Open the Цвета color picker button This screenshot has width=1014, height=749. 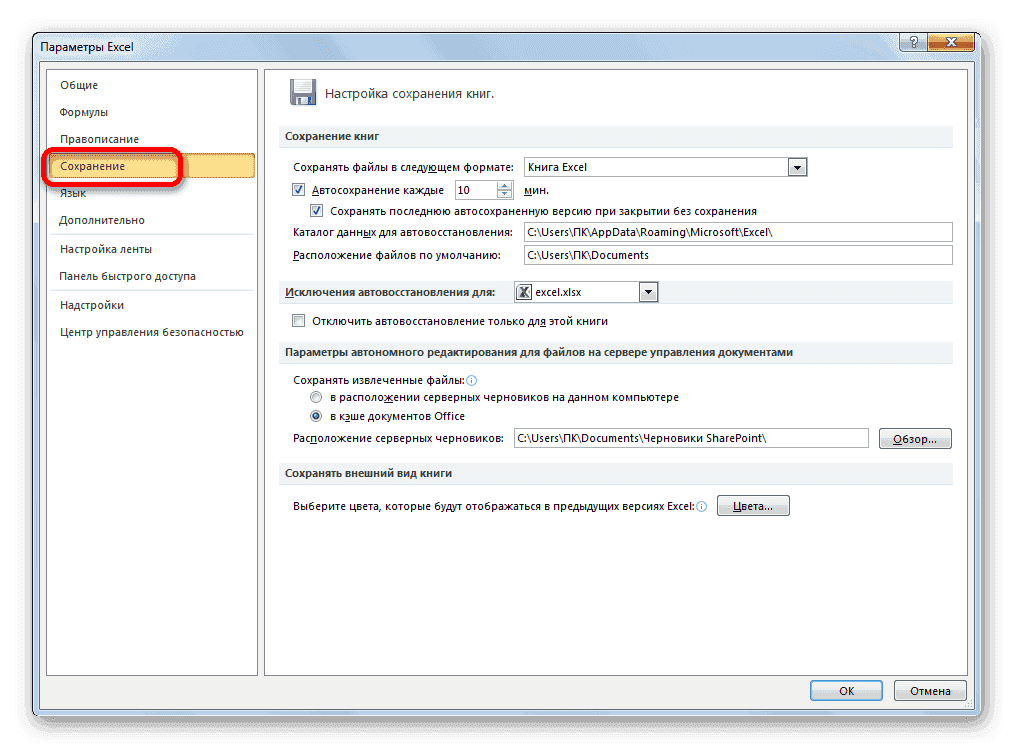pyautogui.click(x=753, y=505)
